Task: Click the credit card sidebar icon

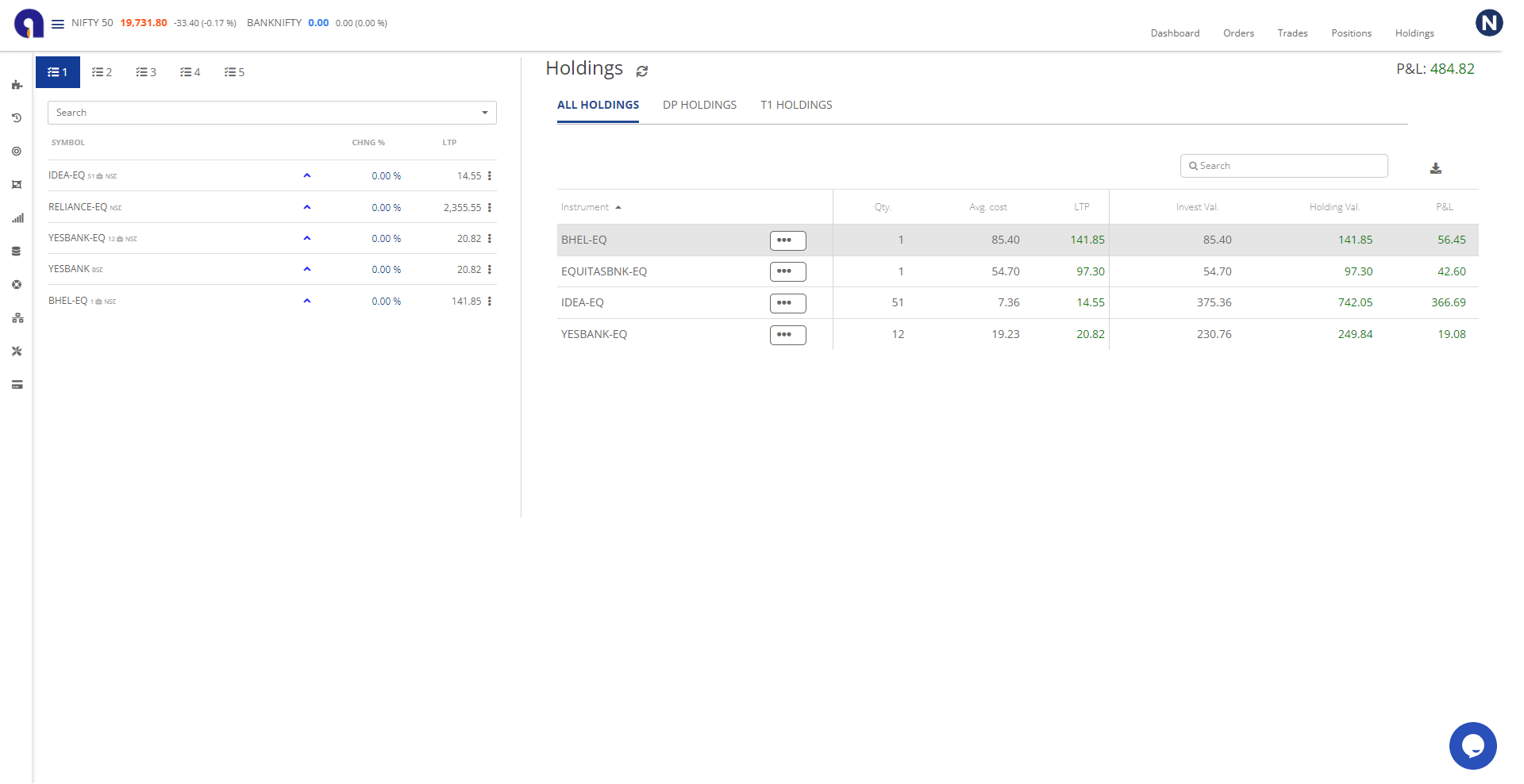Action: [17, 385]
